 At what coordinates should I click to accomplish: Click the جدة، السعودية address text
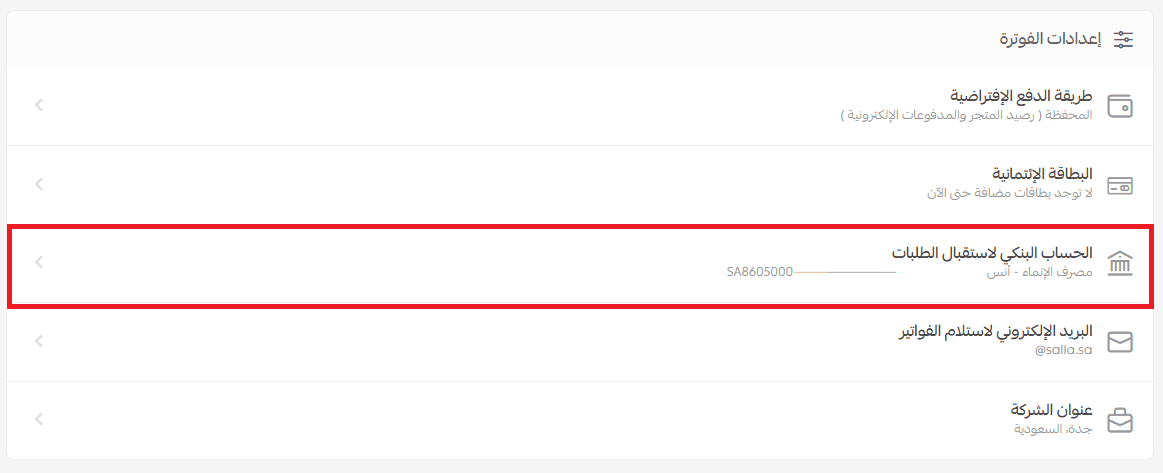pos(1053,429)
